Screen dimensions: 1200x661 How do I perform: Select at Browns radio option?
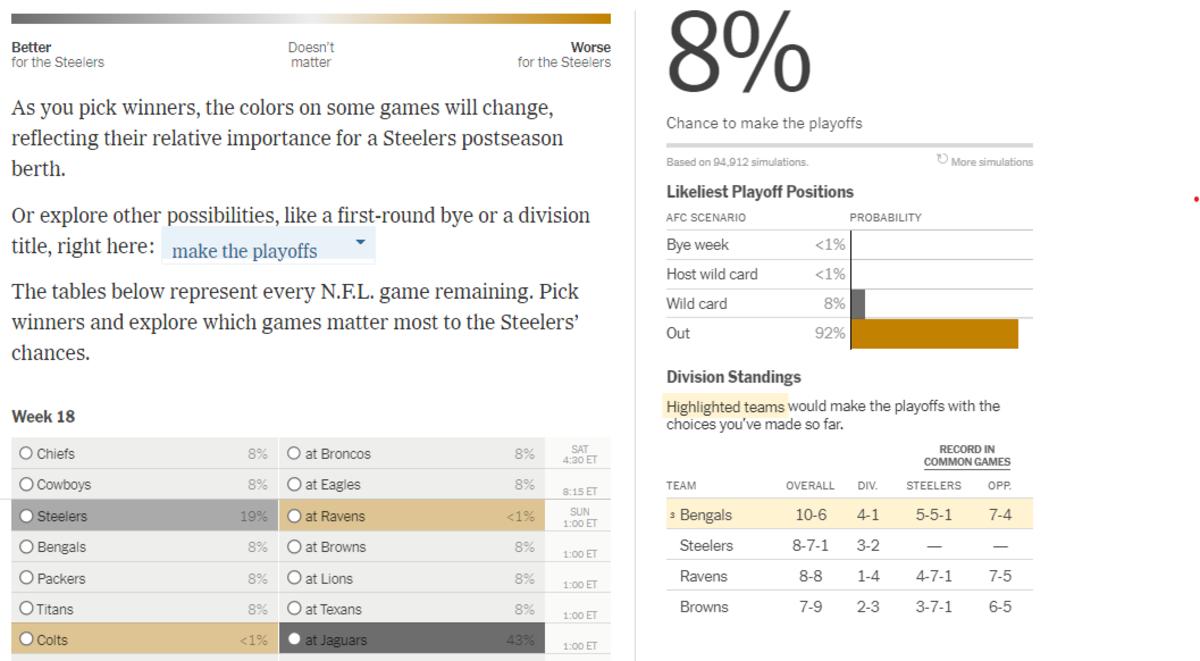(294, 547)
